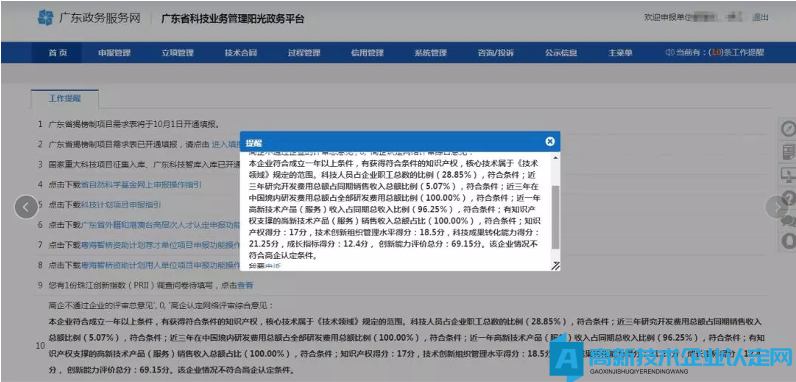Click 广东省科技业务管理阳光政务平台 title
The width and height of the screenshot is (796, 382).
(233, 19)
